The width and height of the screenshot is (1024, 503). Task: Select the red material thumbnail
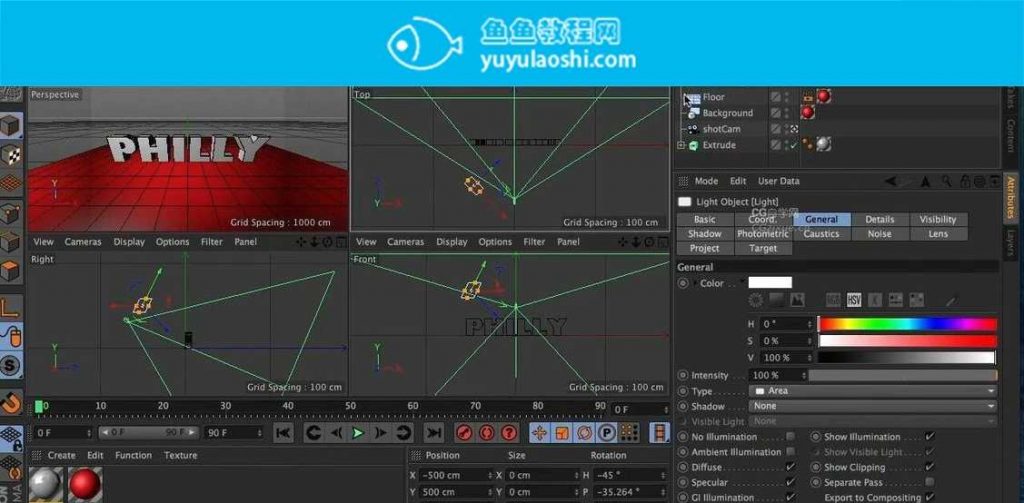(85, 484)
